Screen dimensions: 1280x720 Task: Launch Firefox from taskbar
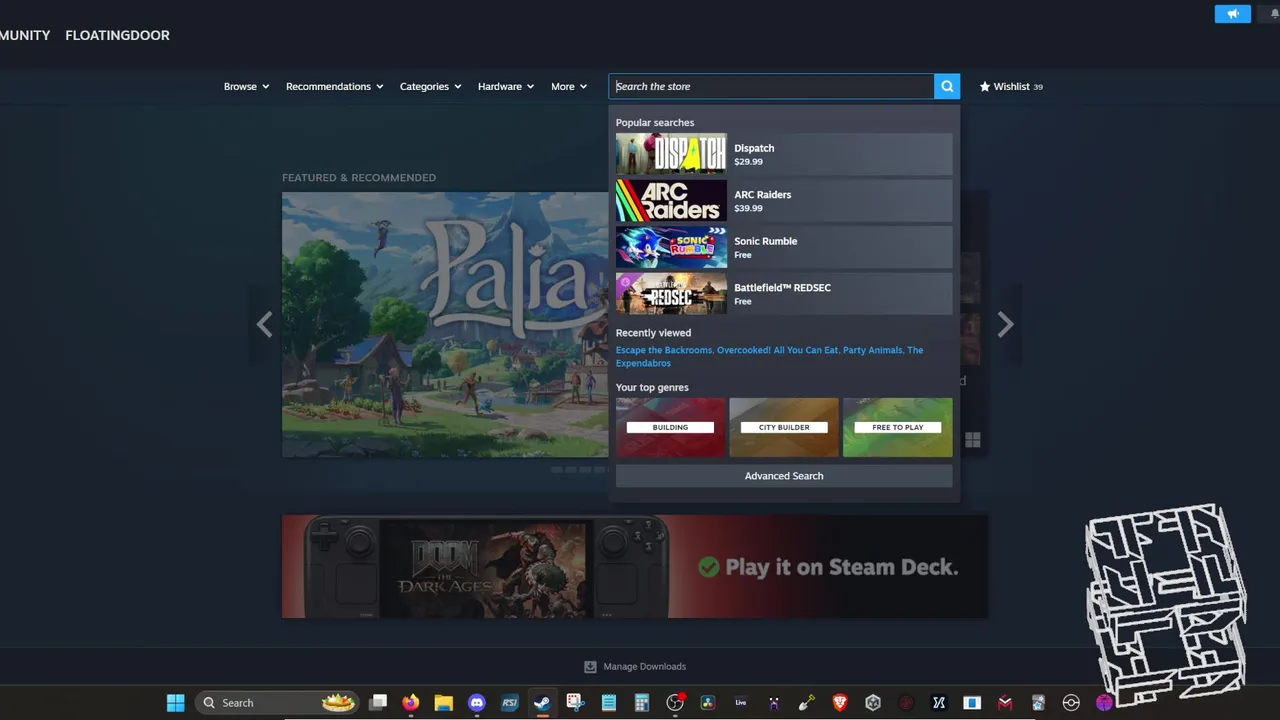click(x=411, y=703)
